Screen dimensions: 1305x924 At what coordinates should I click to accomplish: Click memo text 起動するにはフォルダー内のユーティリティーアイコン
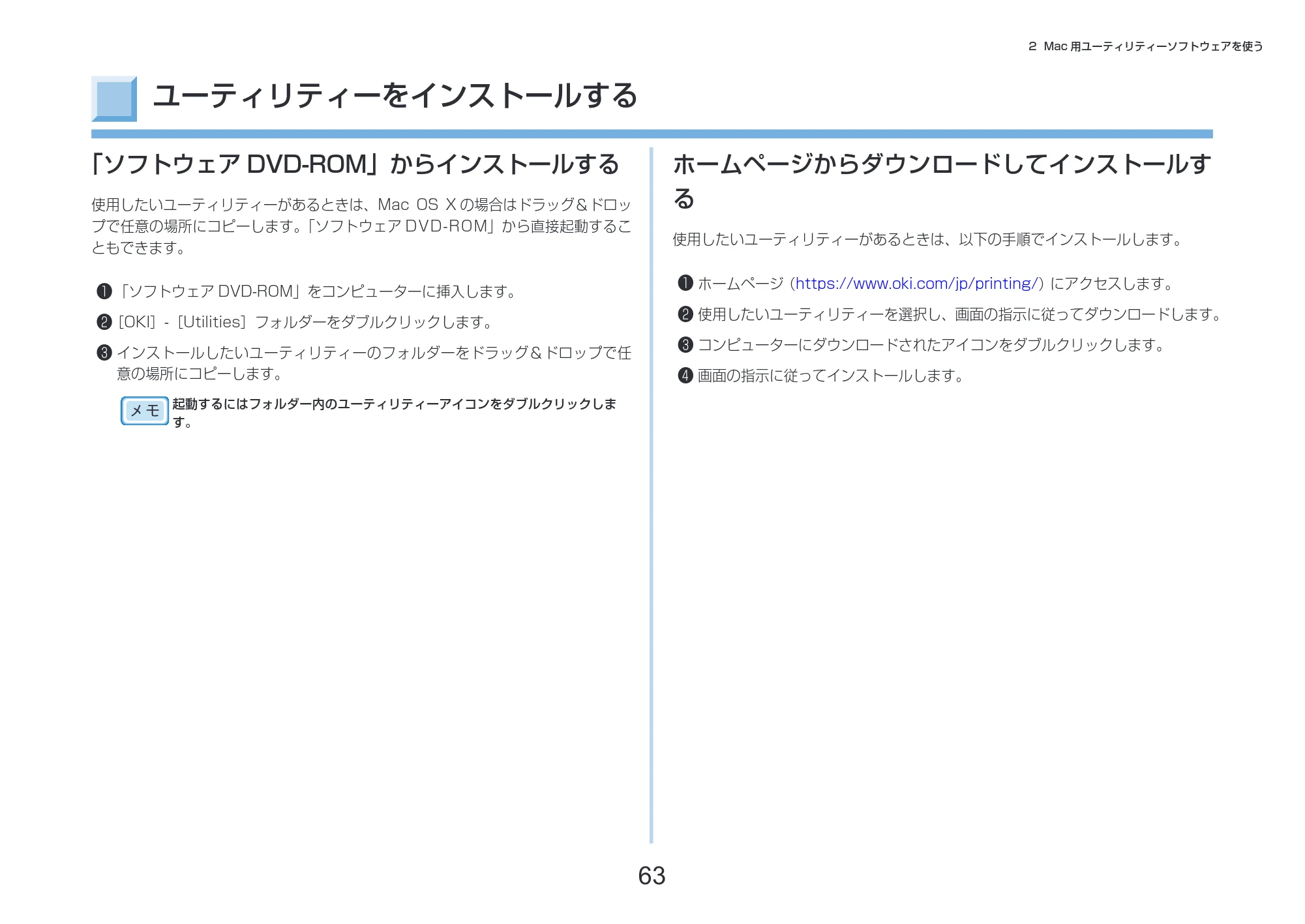(x=331, y=404)
